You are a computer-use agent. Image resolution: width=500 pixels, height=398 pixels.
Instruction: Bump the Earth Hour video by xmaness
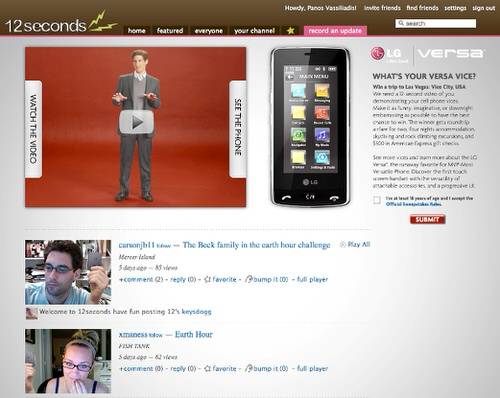point(267,369)
